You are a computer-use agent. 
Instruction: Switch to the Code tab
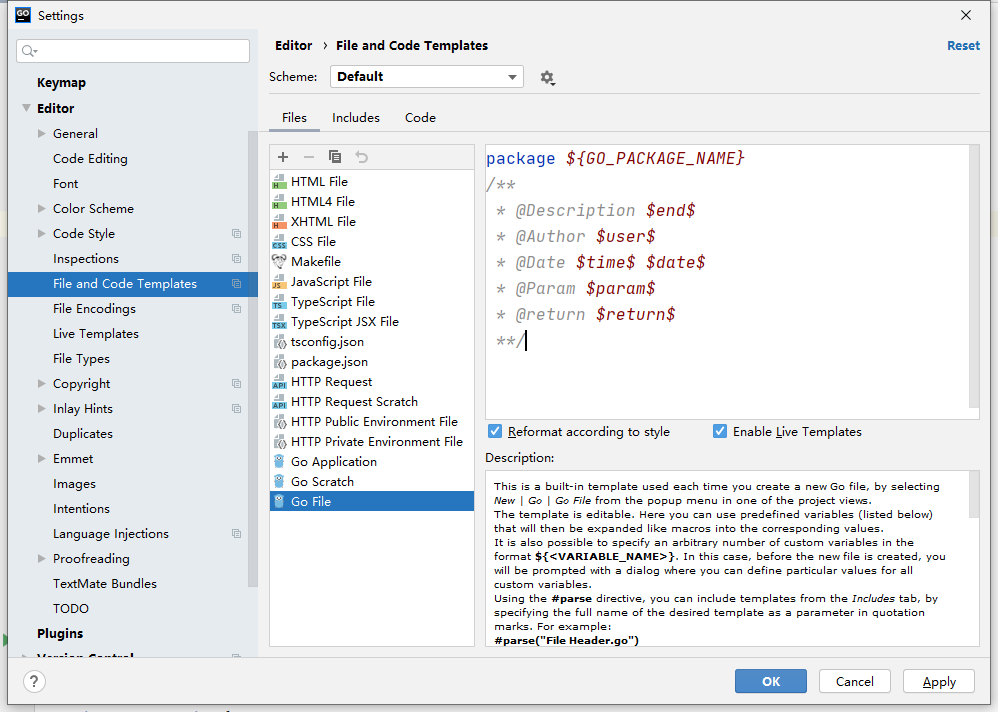[420, 118]
